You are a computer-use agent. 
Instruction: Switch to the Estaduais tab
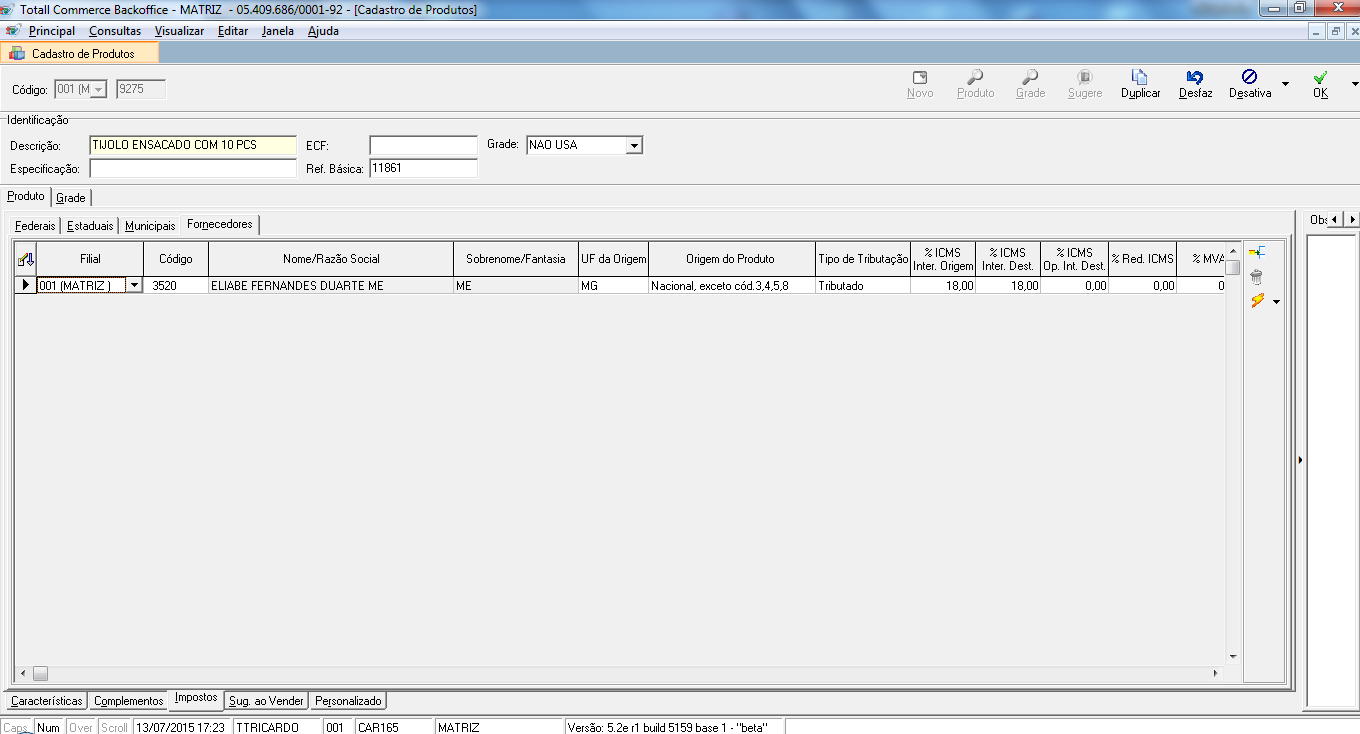90,226
